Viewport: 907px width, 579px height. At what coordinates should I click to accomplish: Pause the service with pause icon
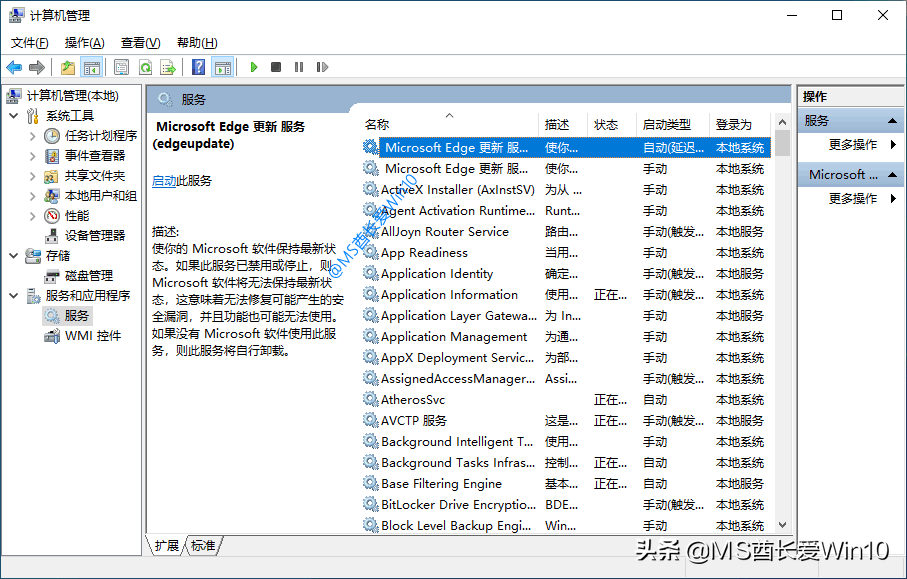(x=298, y=68)
